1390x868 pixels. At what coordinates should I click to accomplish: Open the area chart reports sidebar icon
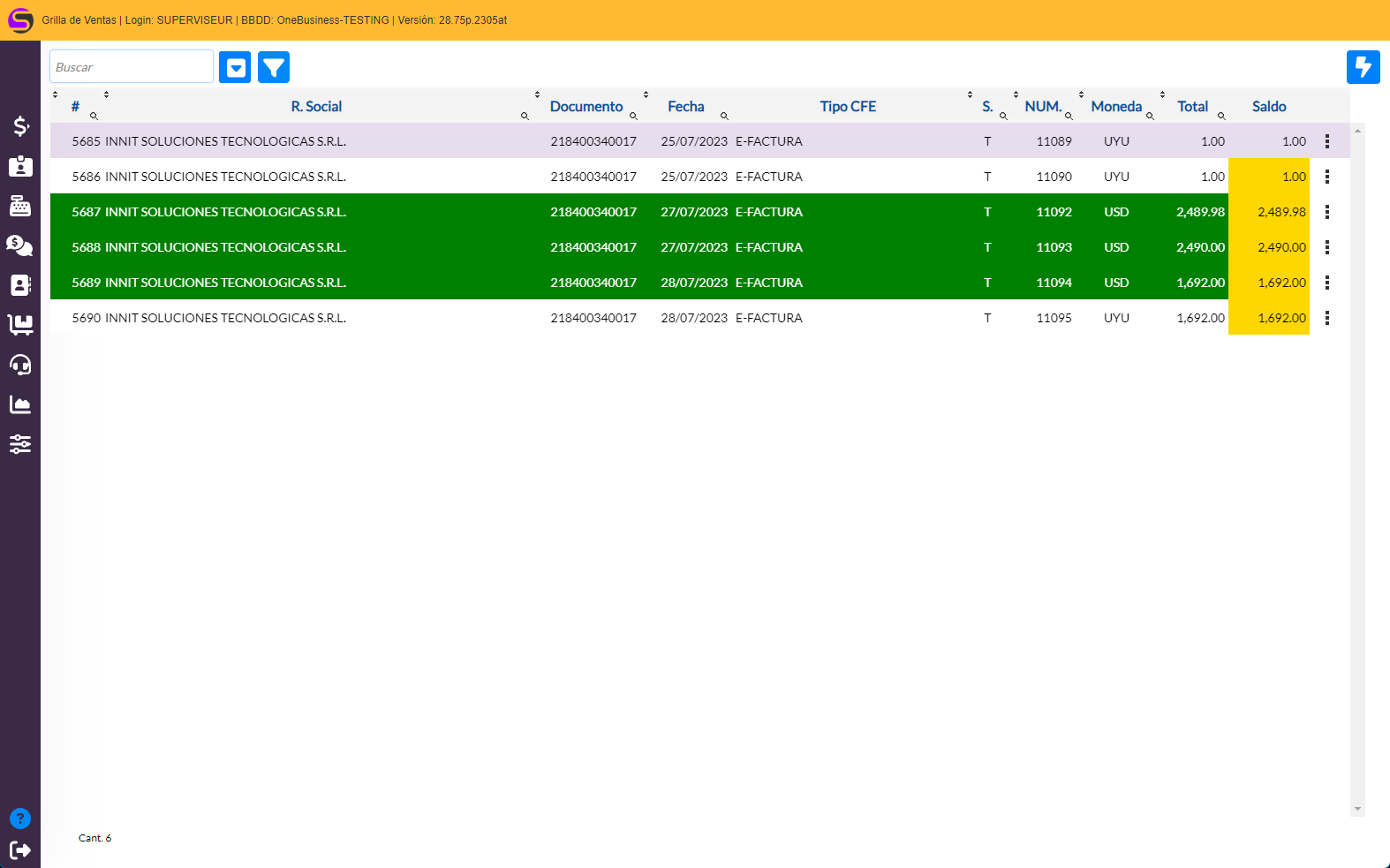tap(20, 404)
